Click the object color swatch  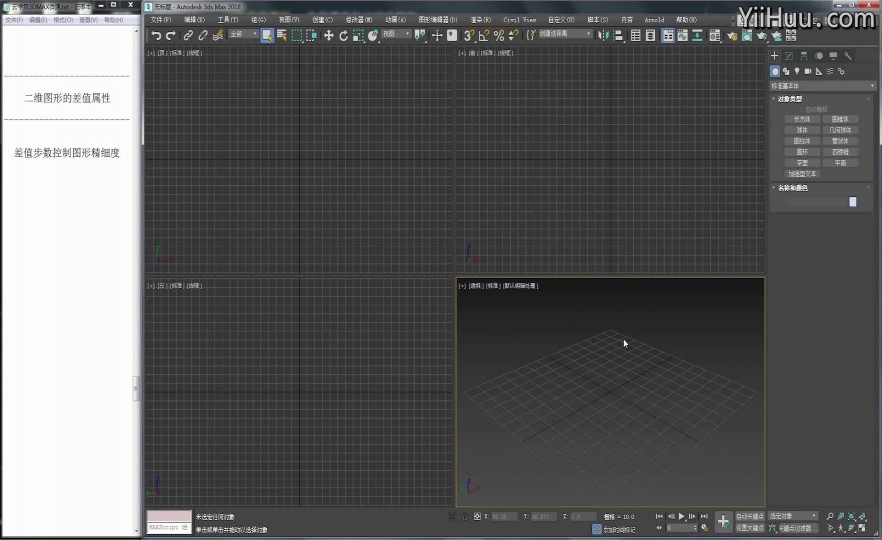point(853,202)
